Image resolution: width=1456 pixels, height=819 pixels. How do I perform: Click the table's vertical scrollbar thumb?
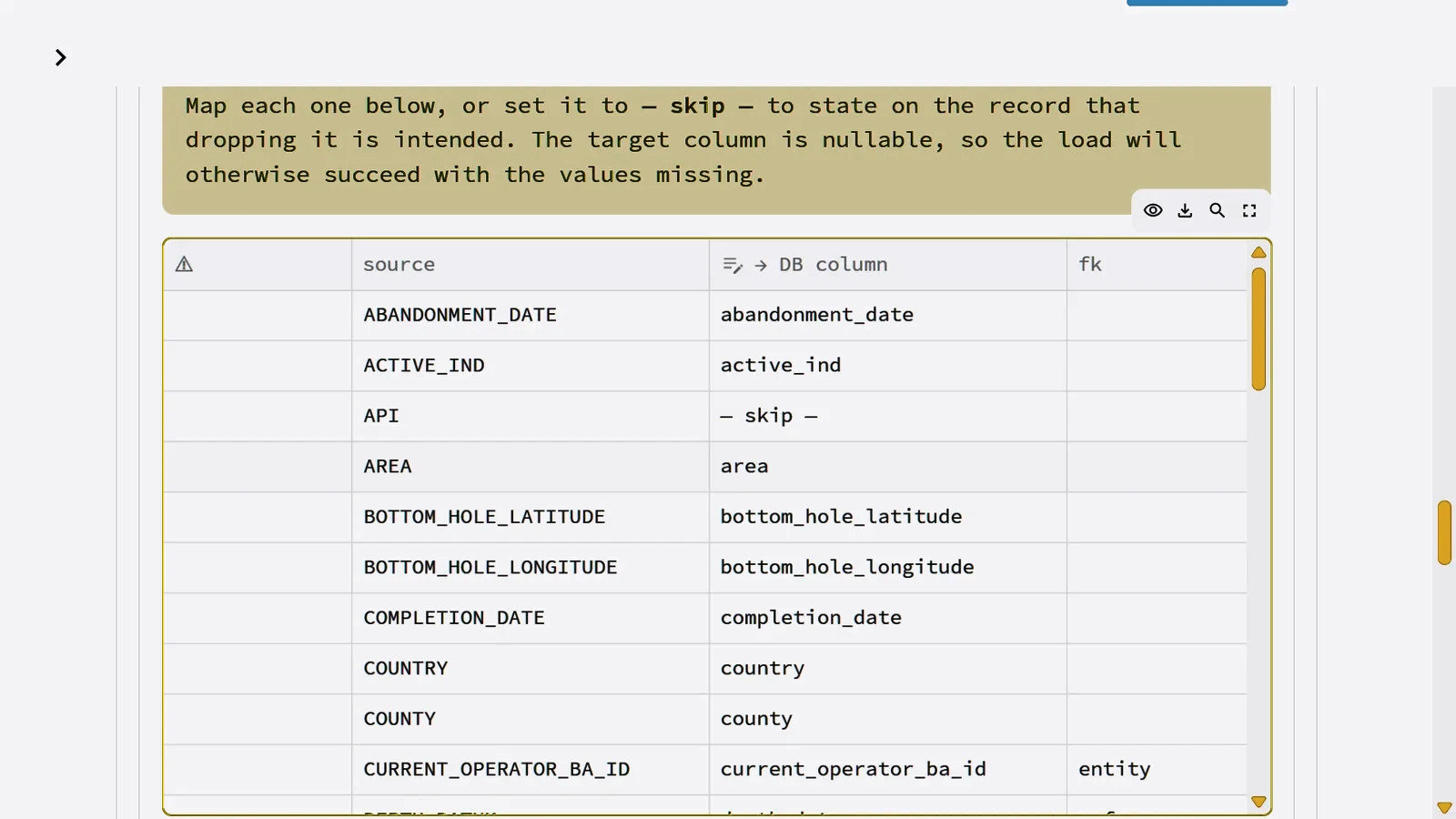(1259, 329)
